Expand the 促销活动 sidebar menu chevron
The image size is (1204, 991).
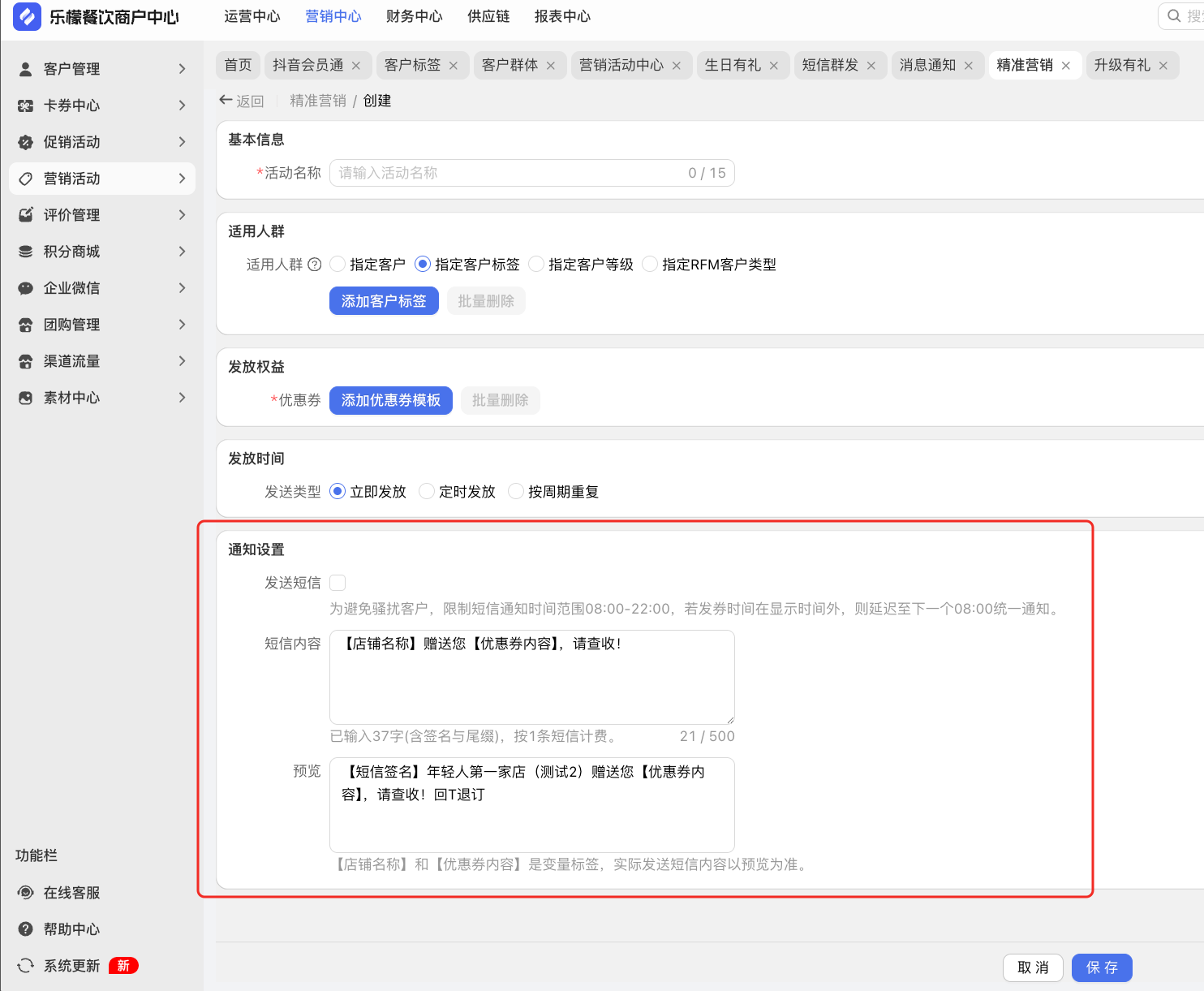(183, 142)
